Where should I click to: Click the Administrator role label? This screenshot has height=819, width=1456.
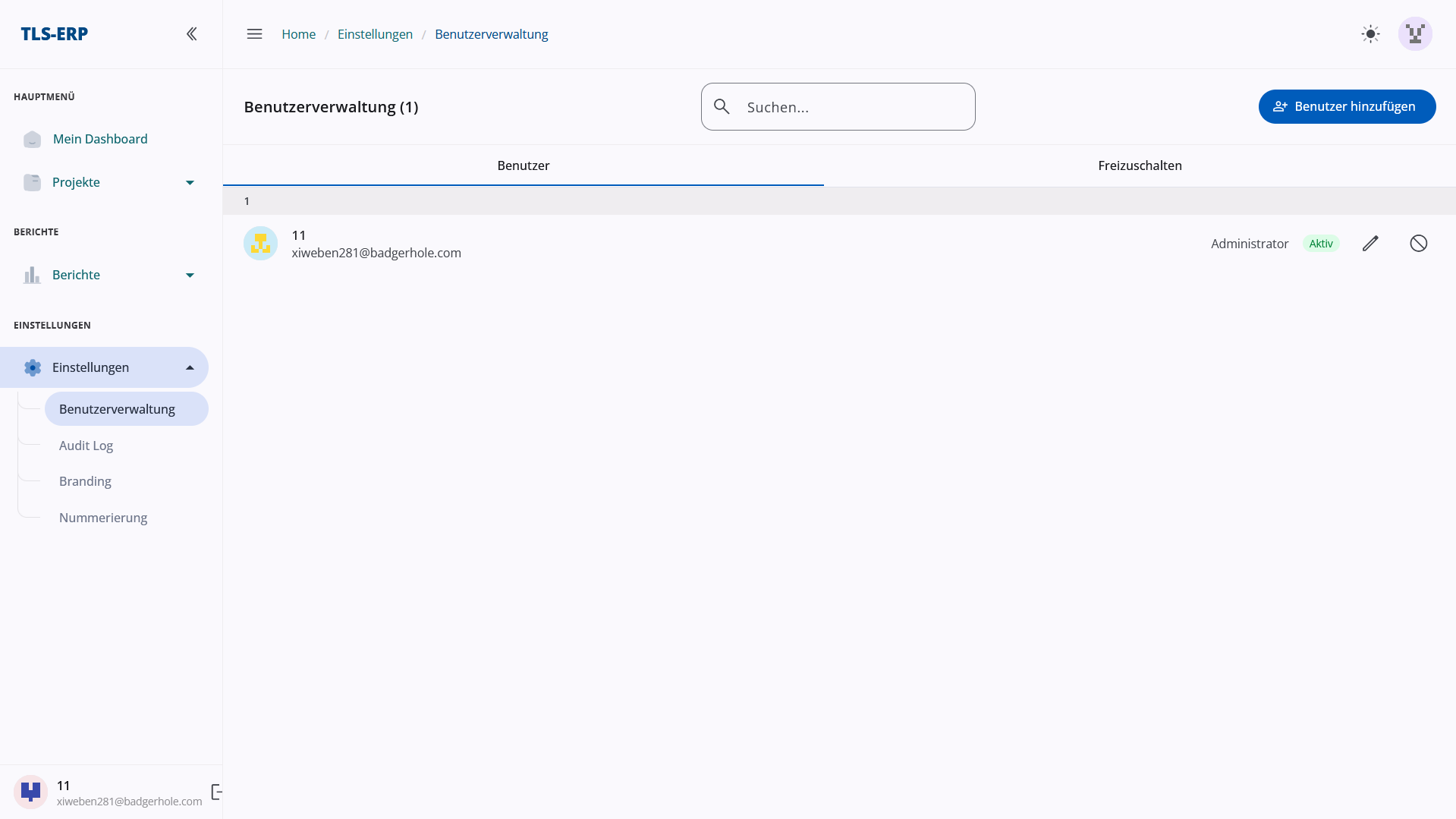[x=1250, y=244]
